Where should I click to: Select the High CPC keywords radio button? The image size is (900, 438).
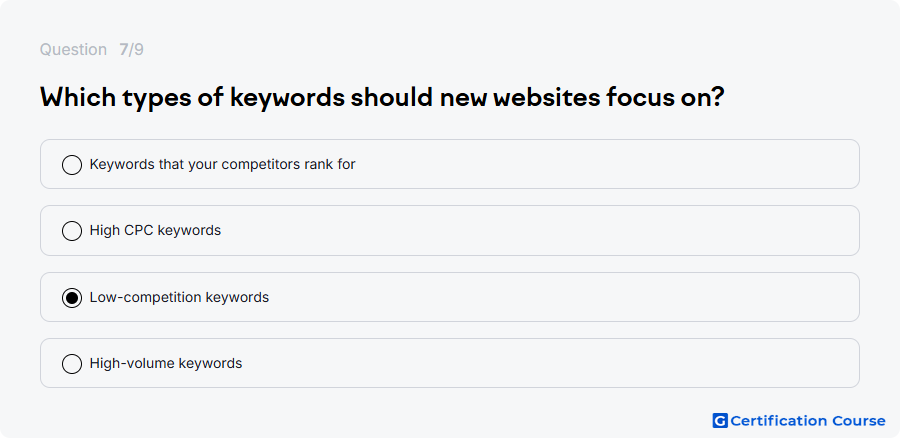tap(72, 231)
